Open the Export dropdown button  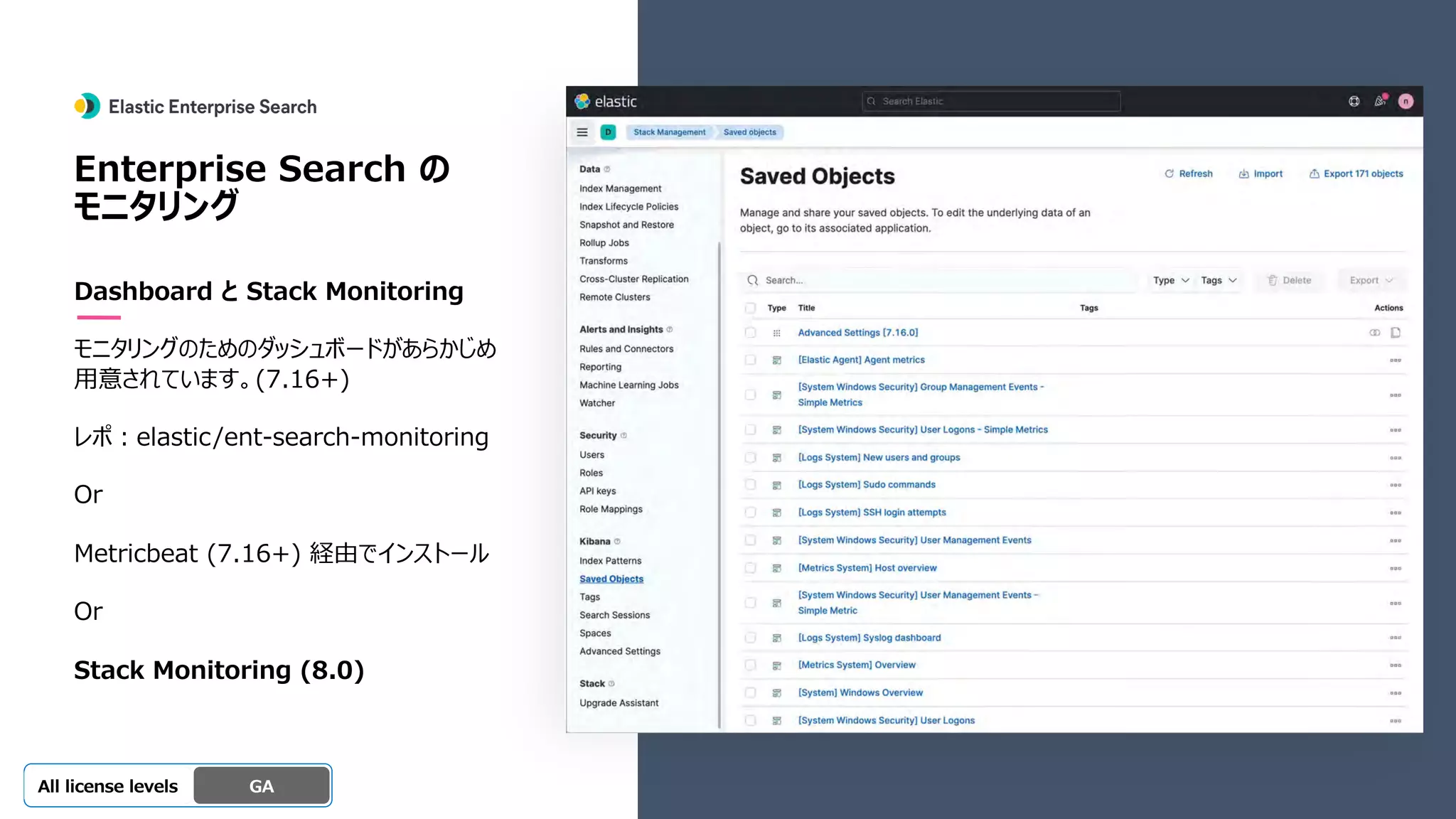tap(1371, 280)
